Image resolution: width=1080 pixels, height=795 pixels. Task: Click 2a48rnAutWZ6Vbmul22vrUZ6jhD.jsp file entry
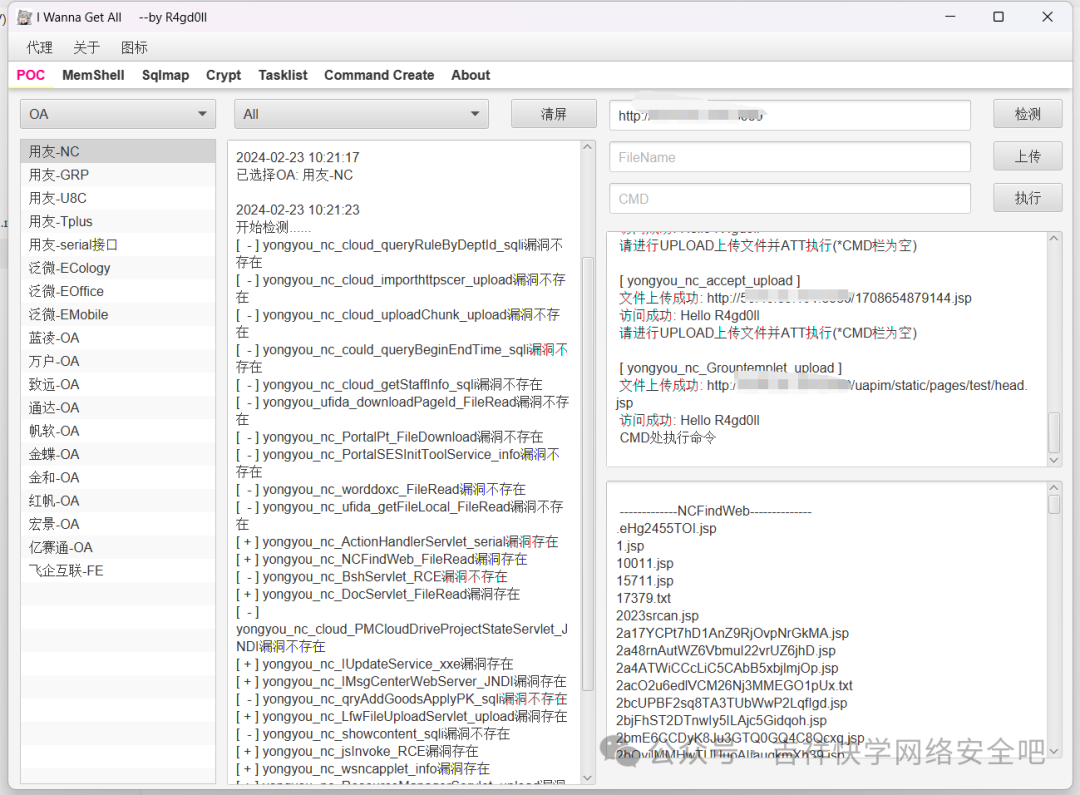click(726, 651)
